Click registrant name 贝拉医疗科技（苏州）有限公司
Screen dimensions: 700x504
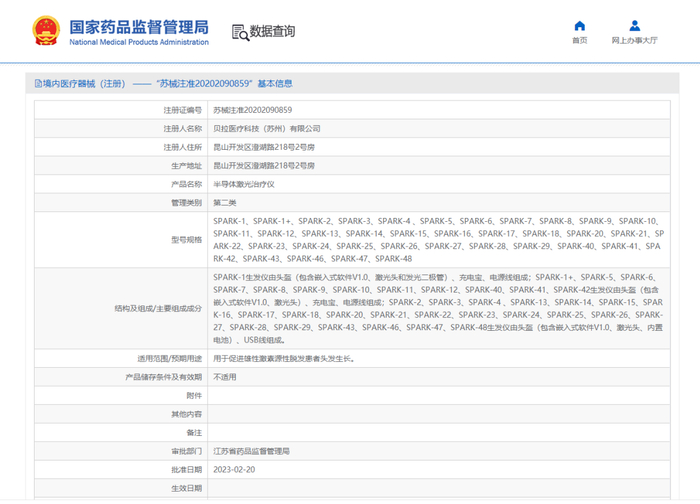pyautogui.click(x=267, y=128)
